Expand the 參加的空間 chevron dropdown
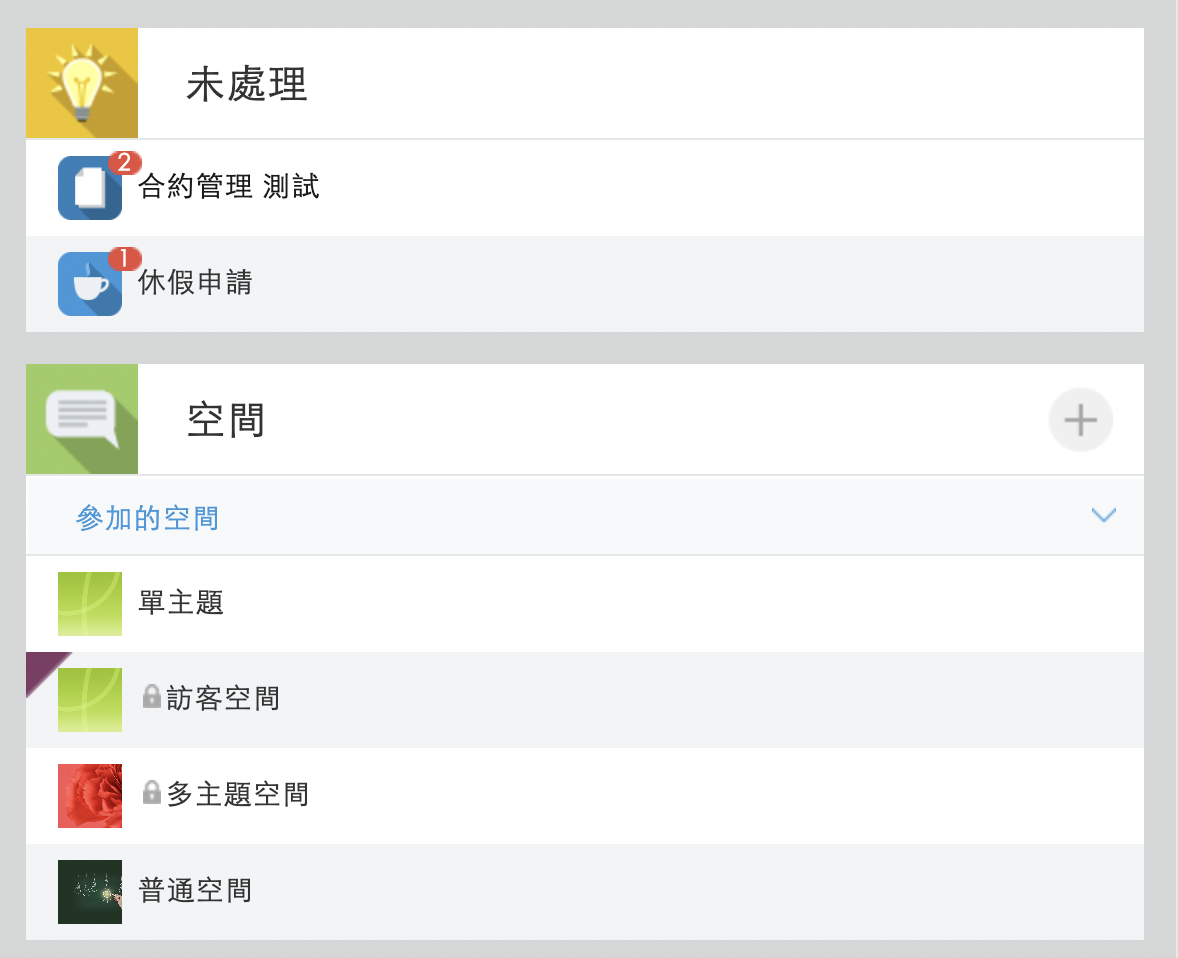The width and height of the screenshot is (1178, 958). [1103, 516]
